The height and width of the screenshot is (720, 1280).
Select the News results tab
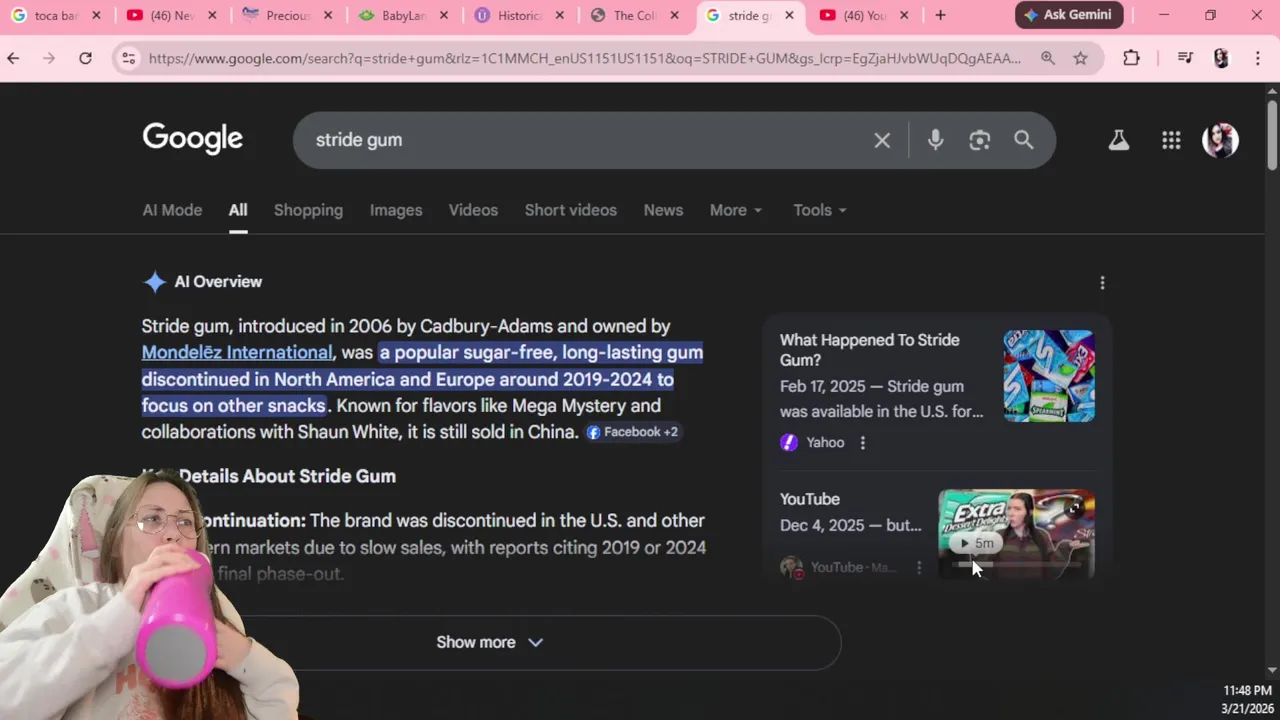[x=663, y=210]
